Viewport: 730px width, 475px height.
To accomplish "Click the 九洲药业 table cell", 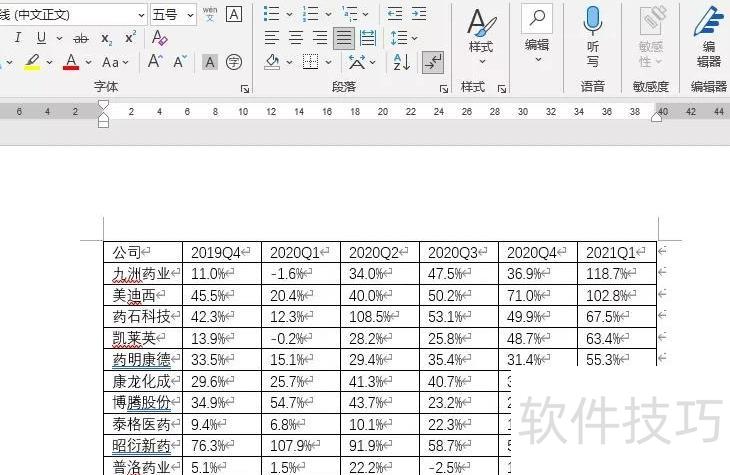I will pyautogui.click(x=142, y=274).
